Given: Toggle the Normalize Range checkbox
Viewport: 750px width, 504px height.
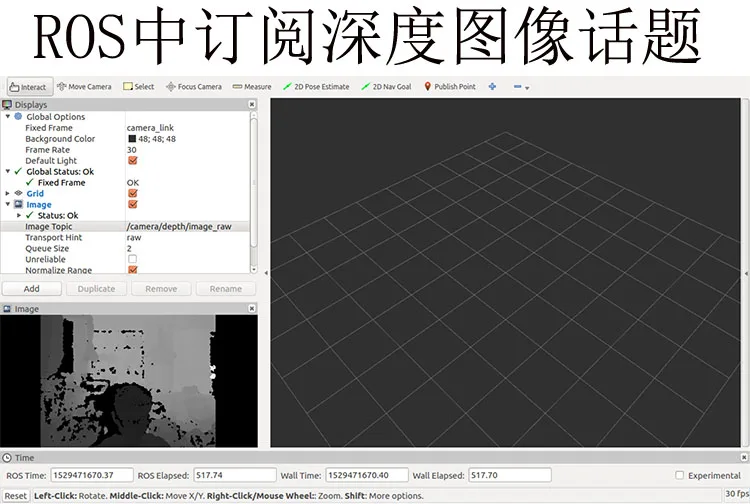Looking at the screenshot, I should [132, 270].
